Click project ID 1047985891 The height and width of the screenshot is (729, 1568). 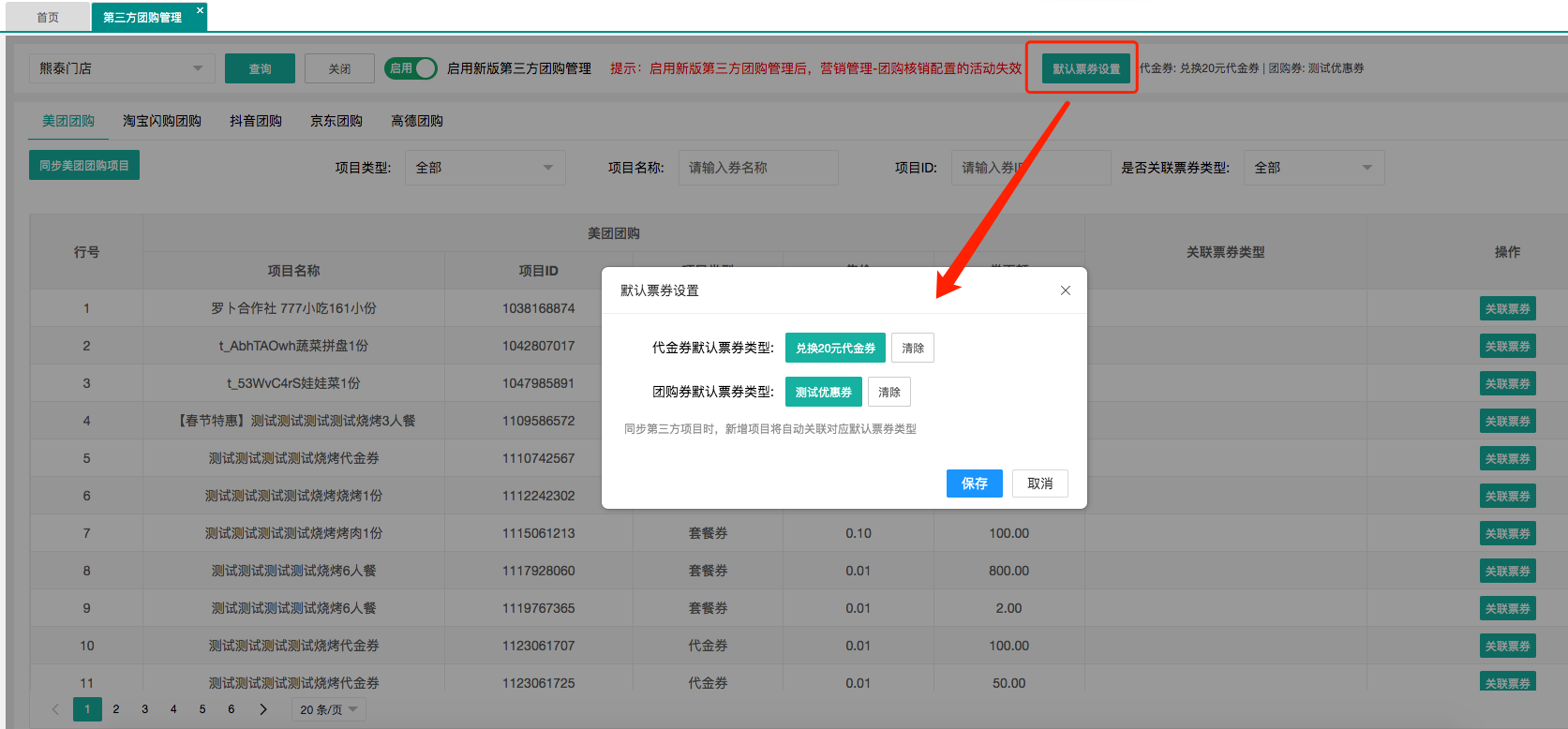(x=539, y=383)
